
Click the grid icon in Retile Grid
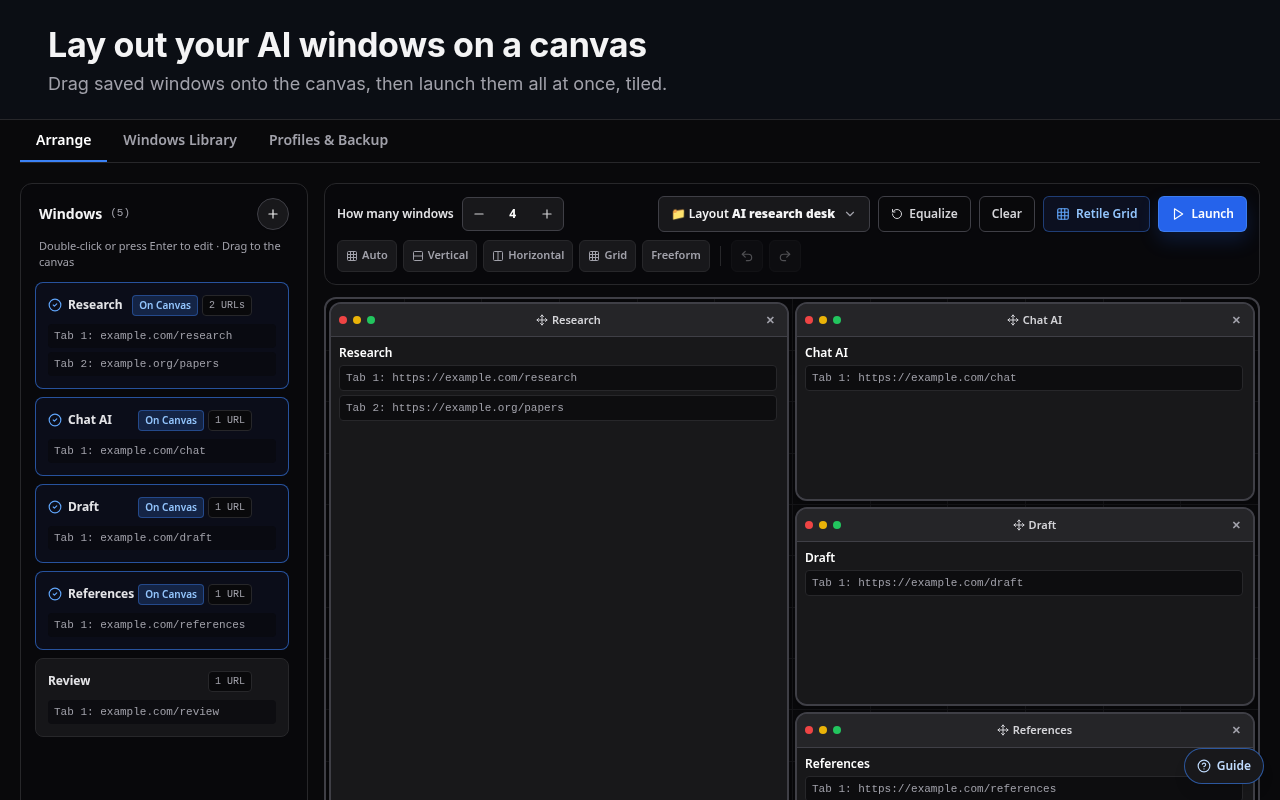[x=1063, y=214]
